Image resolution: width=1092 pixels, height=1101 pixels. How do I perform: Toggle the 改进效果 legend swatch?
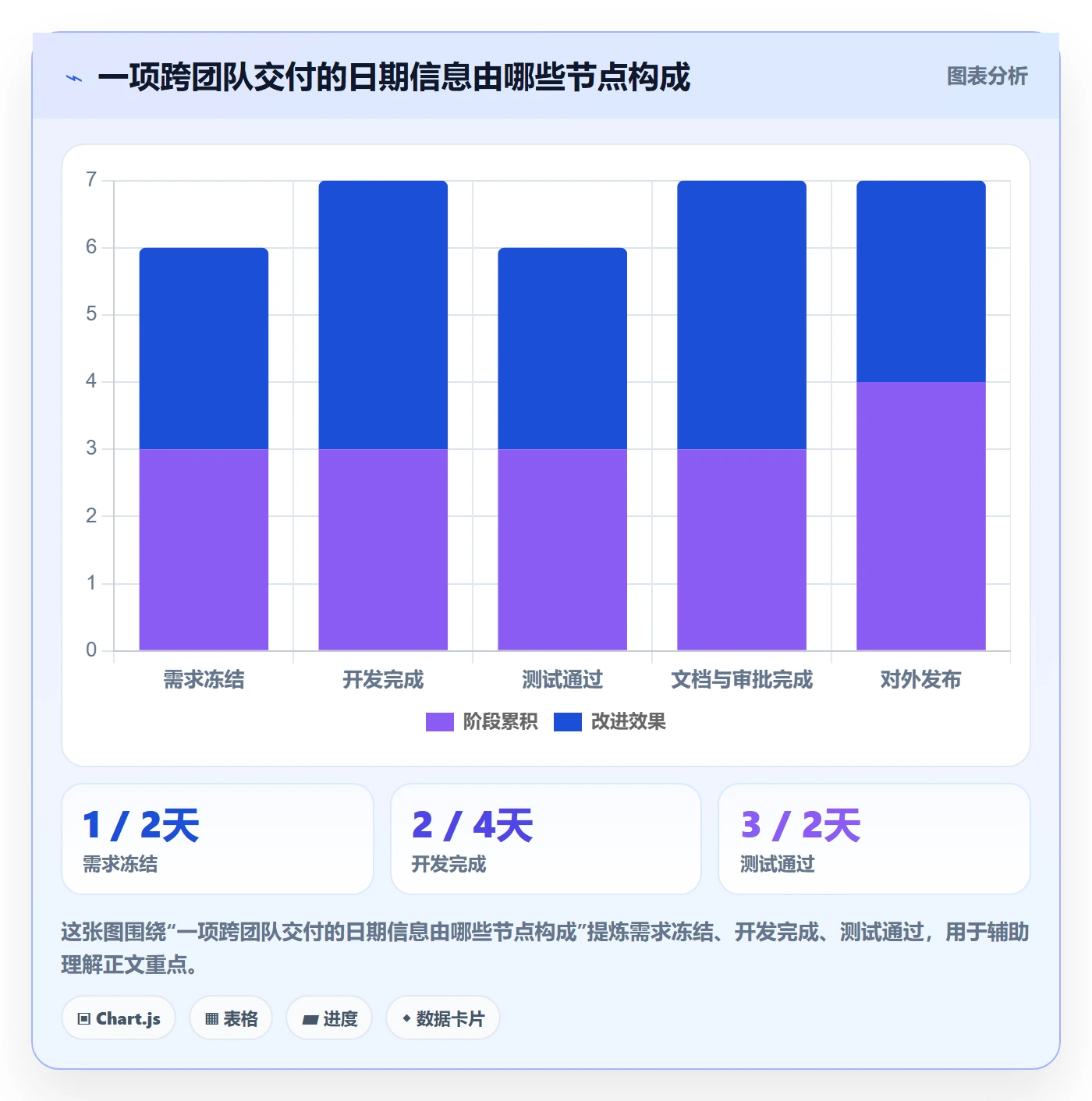(567, 722)
